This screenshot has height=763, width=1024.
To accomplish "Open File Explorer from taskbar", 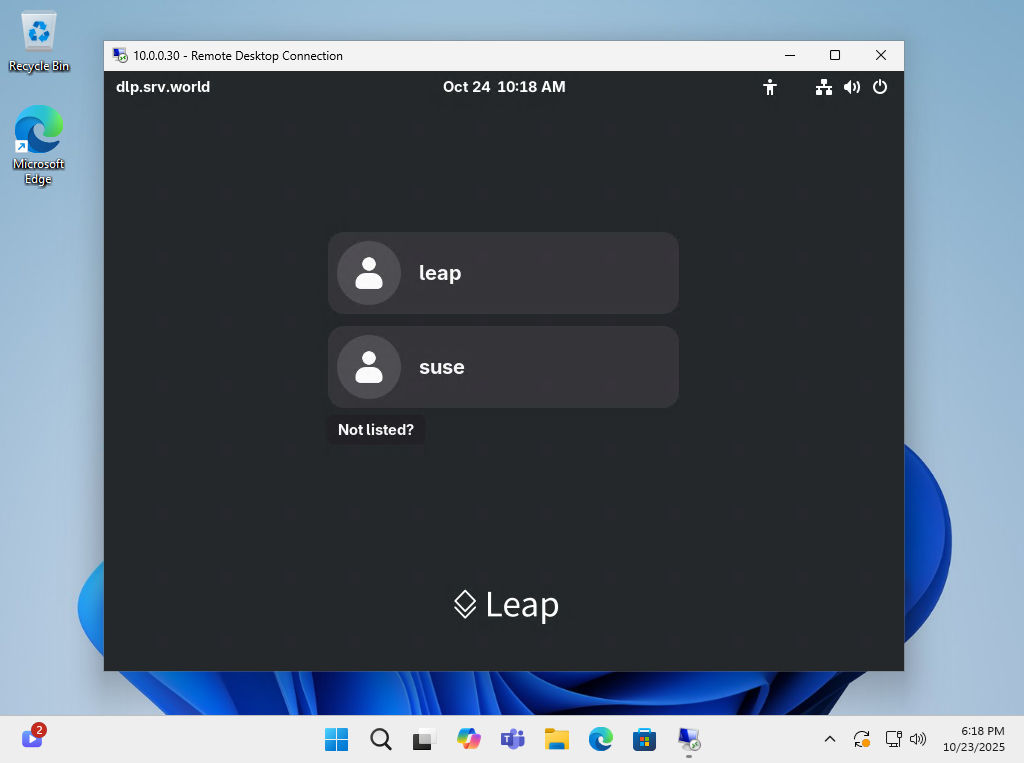I will pyautogui.click(x=557, y=739).
